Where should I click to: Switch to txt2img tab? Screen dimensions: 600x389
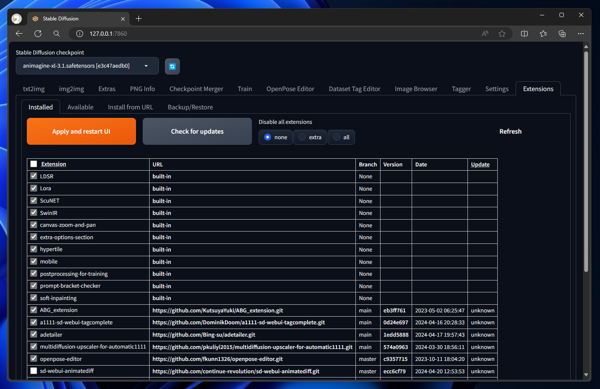click(34, 89)
